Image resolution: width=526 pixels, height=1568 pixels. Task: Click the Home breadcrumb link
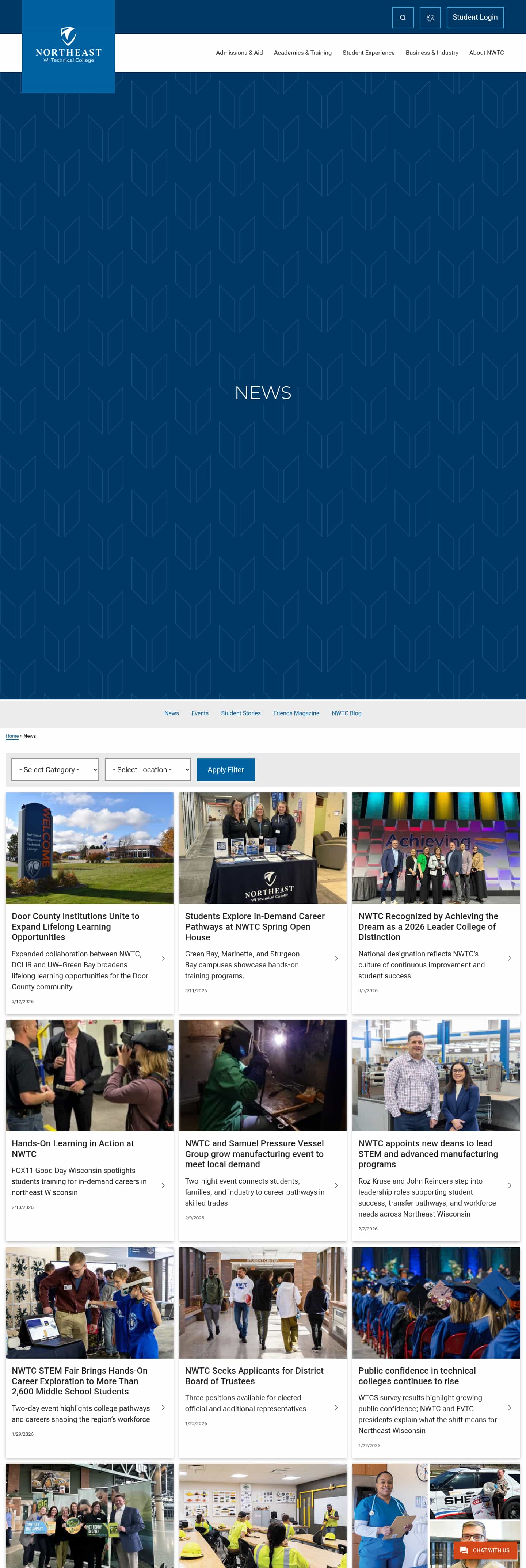click(x=12, y=736)
